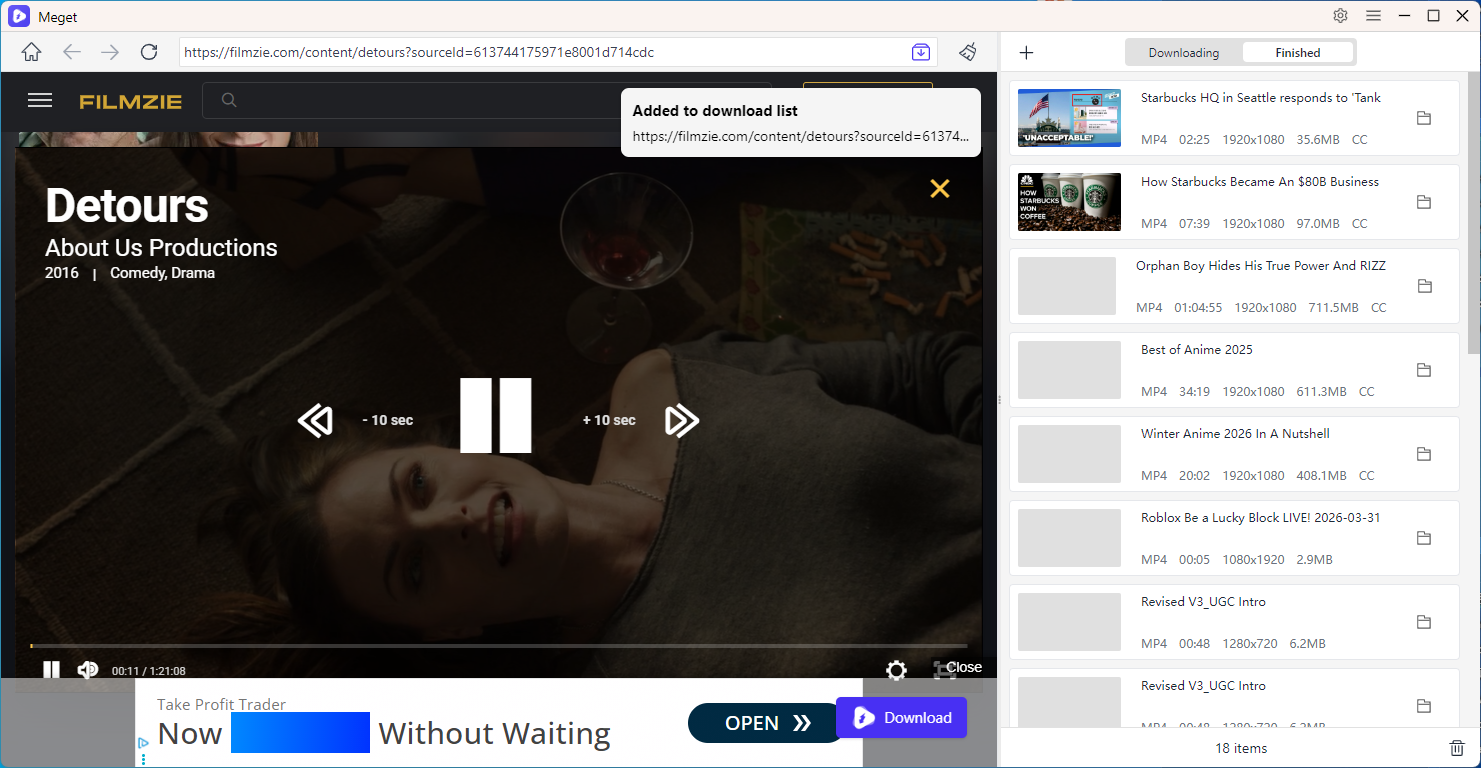Click the download list scrollbar

(x=1474, y=213)
